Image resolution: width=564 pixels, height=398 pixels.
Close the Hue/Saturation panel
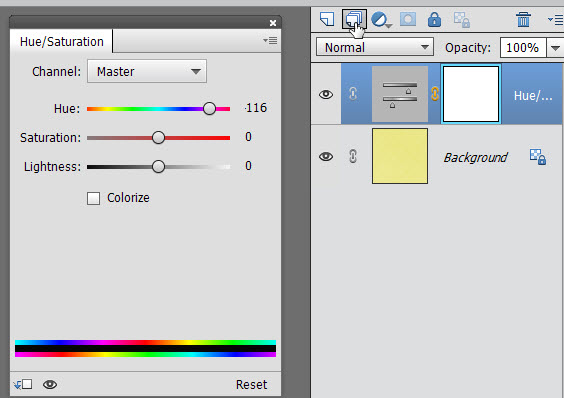point(273,23)
